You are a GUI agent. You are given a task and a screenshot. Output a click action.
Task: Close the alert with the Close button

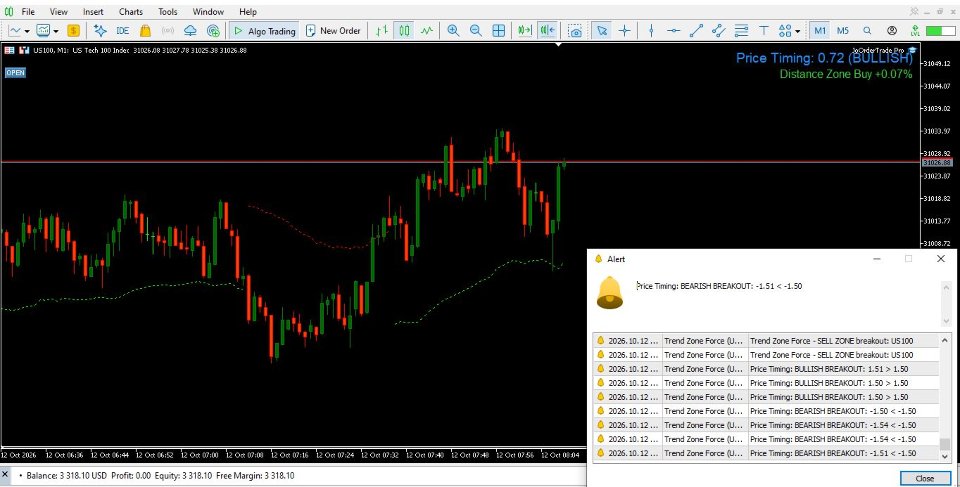pyautogui.click(x=924, y=478)
